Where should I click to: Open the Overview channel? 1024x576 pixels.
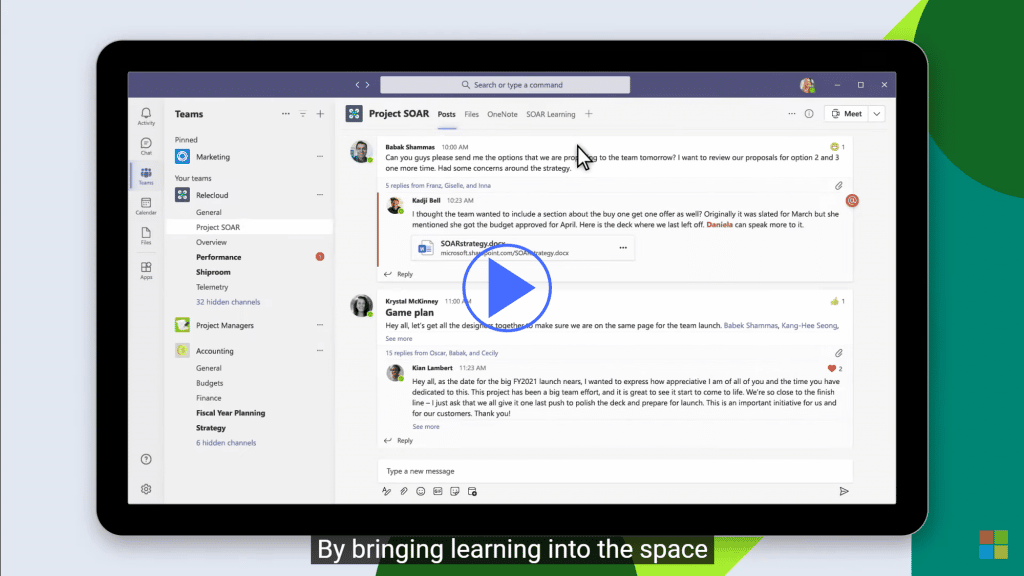click(212, 242)
